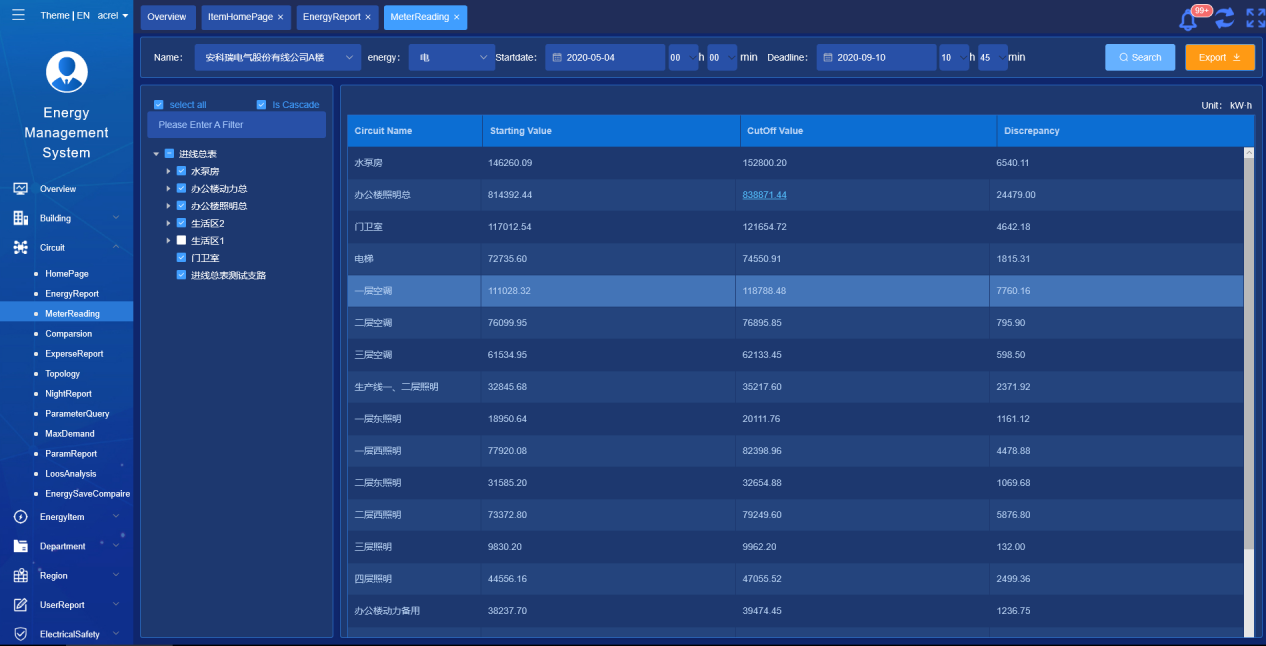Click the UserReport edit icon
This screenshot has width=1266, height=646.
click(20, 605)
